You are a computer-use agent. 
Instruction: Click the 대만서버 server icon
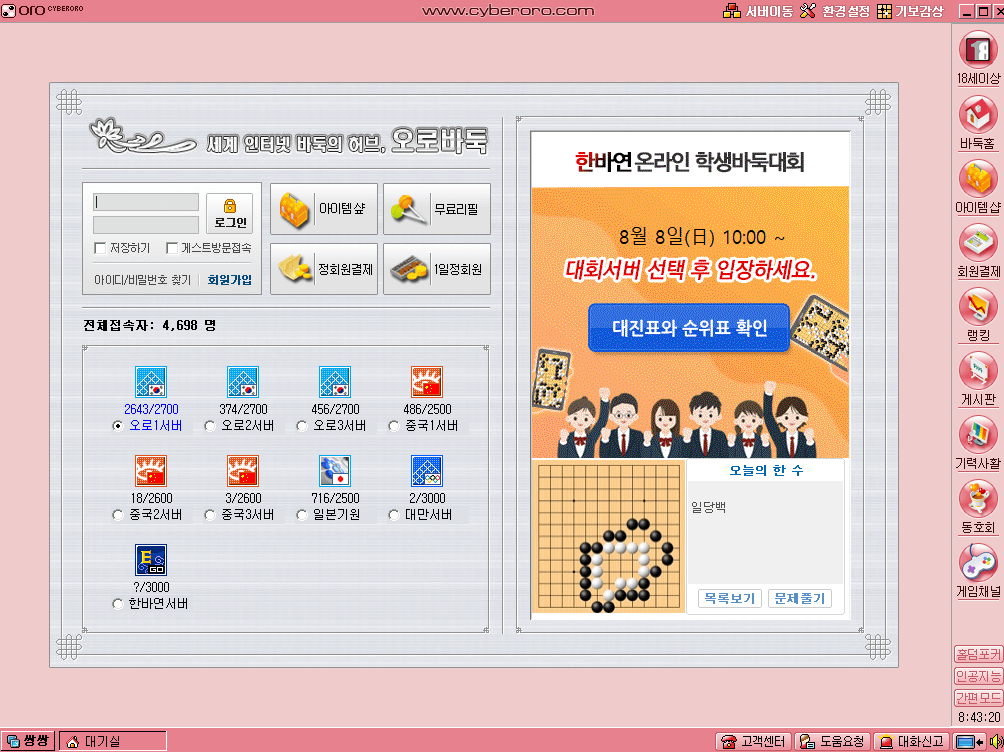pyautogui.click(x=427, y=471)
